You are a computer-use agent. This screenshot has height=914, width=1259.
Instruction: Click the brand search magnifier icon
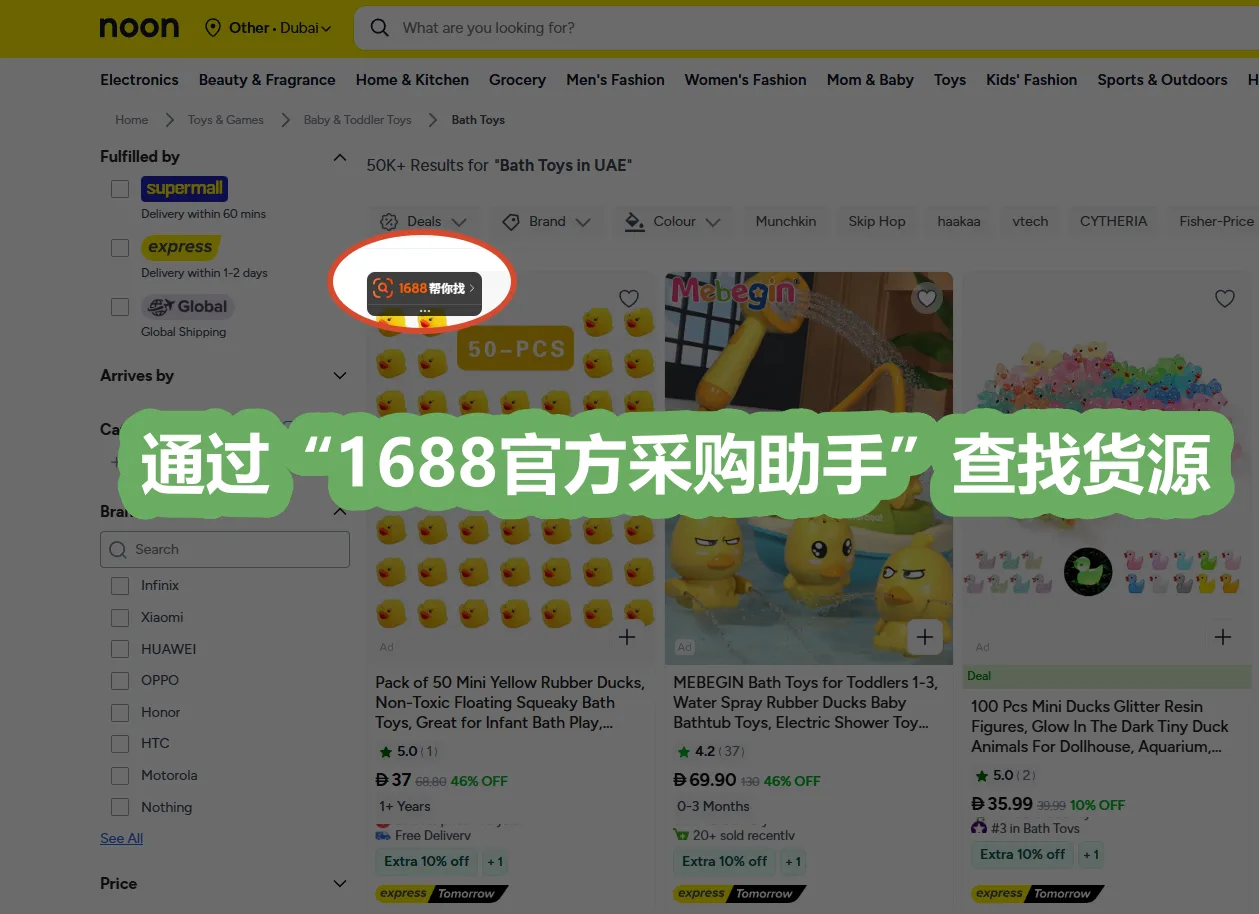click(118, 549)
